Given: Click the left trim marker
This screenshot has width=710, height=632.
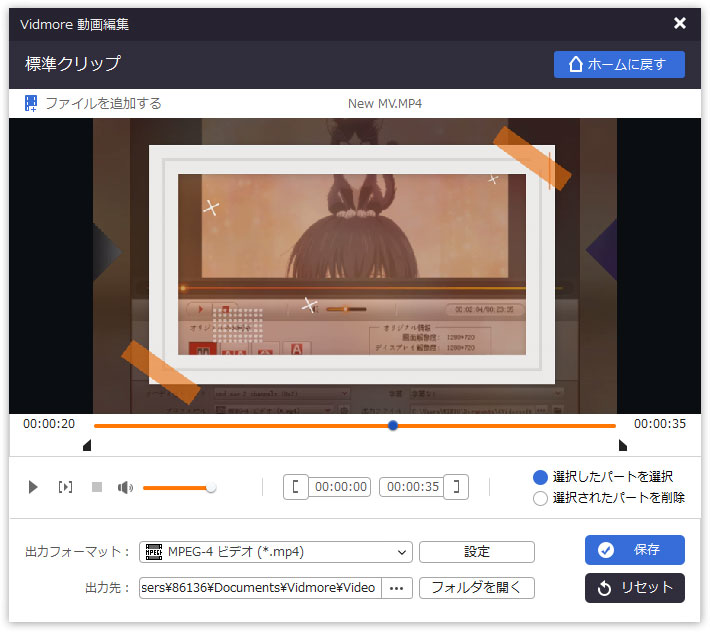Looking at the screenshot, I should pyautogui.click(x=87, y=445).
